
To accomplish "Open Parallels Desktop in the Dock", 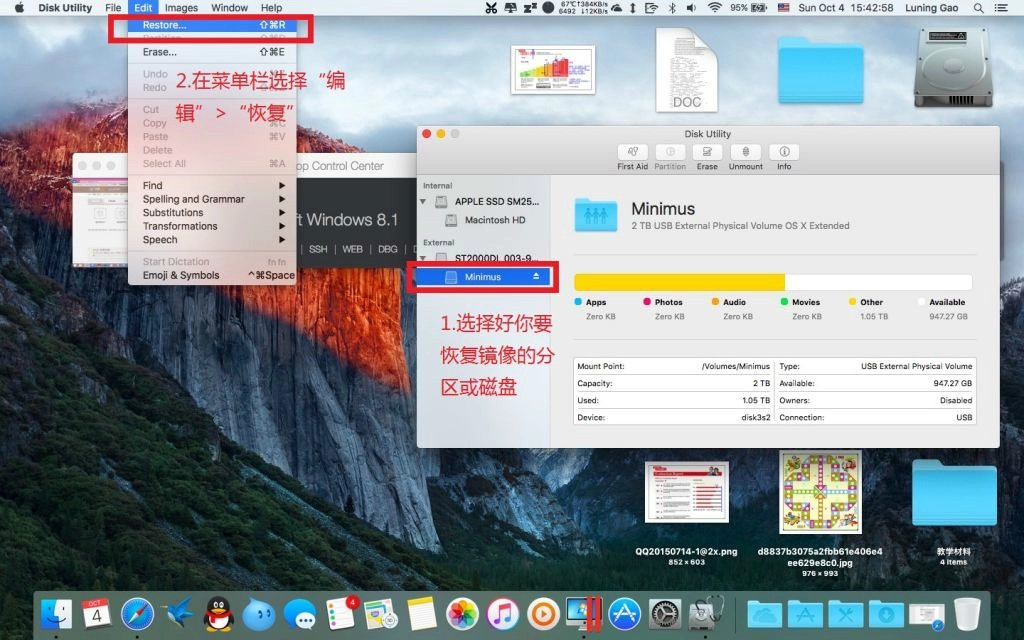I will 584,615.
